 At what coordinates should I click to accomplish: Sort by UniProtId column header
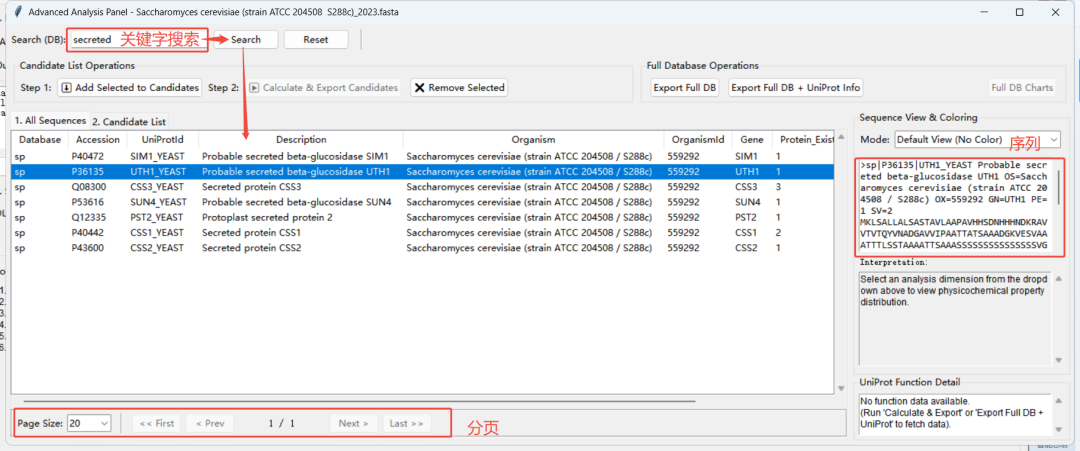point(163,139)
